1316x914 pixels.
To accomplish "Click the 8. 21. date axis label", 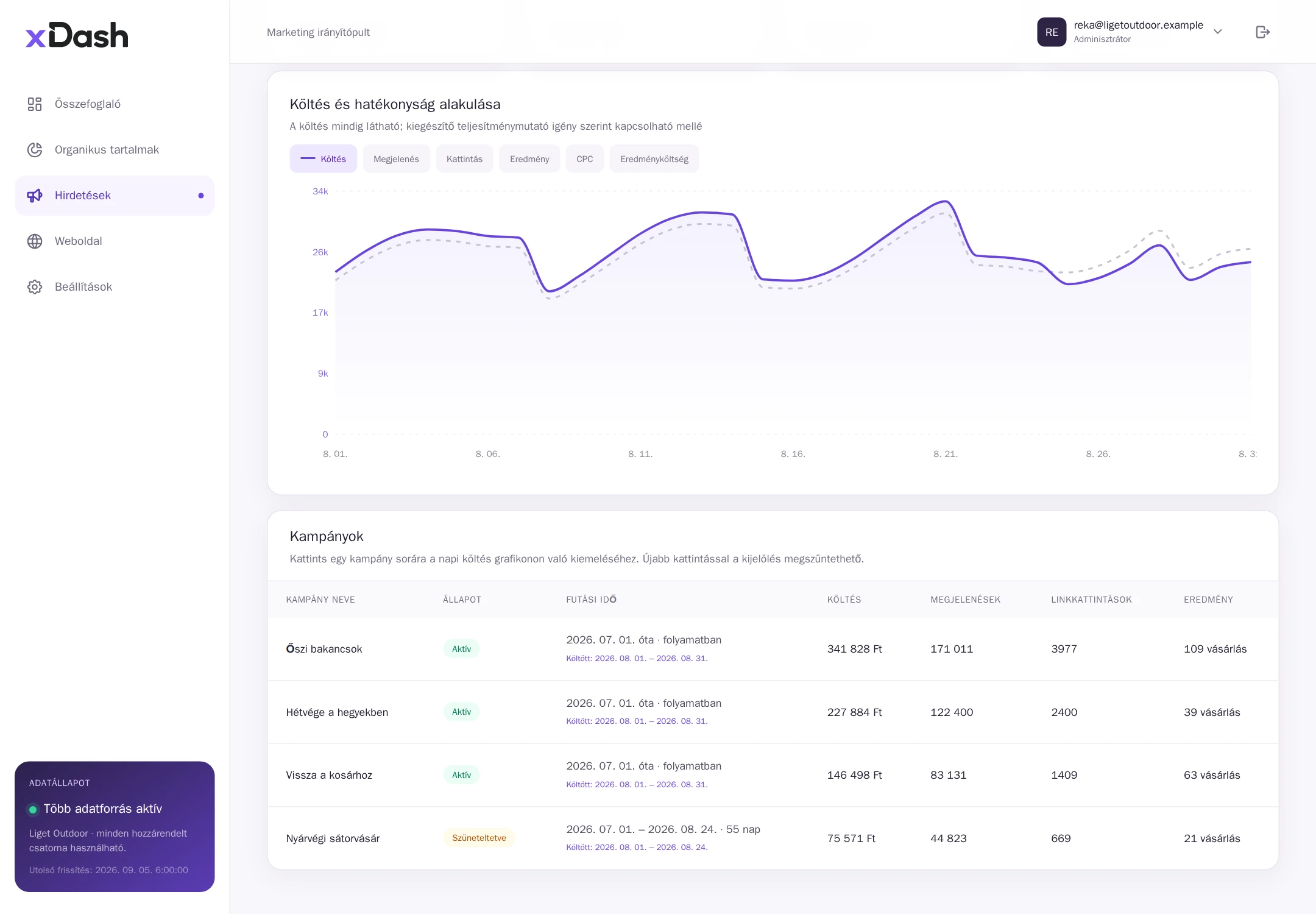I will pos(946,454).
